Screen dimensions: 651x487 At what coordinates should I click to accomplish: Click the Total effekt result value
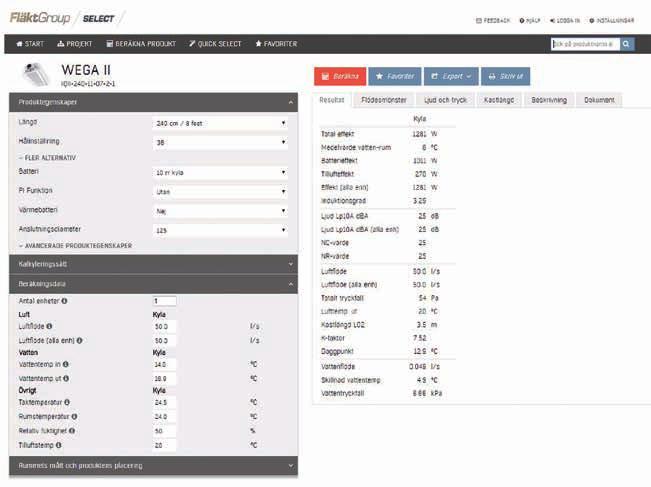(x=419, y=134)
